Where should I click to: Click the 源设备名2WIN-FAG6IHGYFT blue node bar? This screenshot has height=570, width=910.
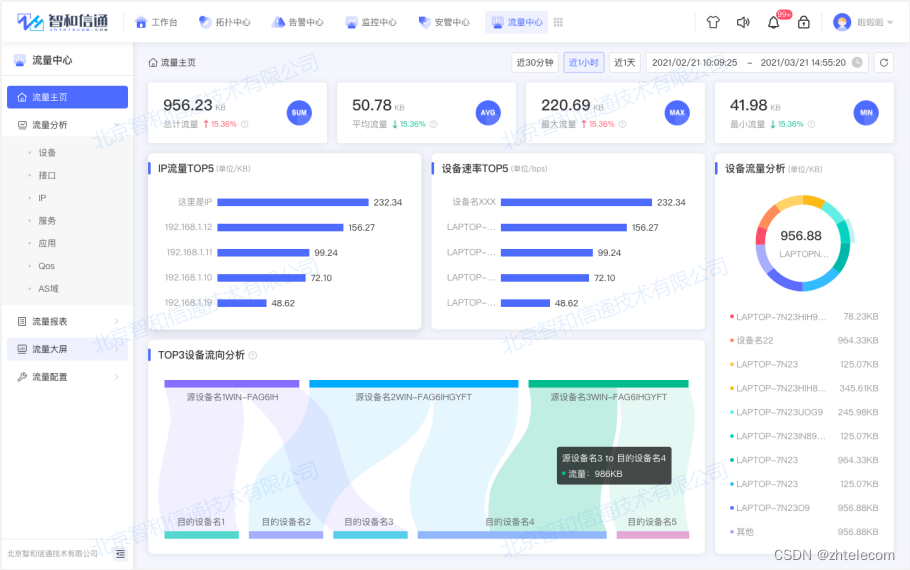(x=414, y=384)
